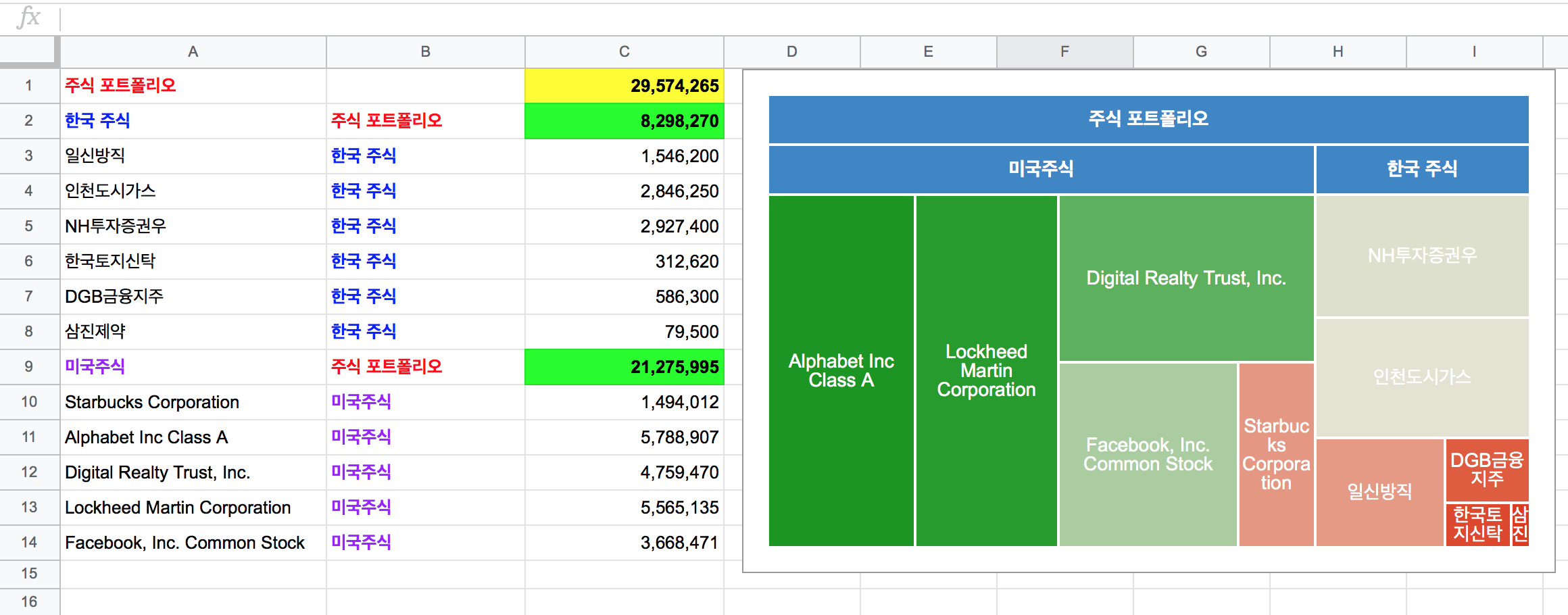Select cell 'Digital Realty Trust, Inc.' in column A
Screen dimensions: 1568x615
pos(193,472)
